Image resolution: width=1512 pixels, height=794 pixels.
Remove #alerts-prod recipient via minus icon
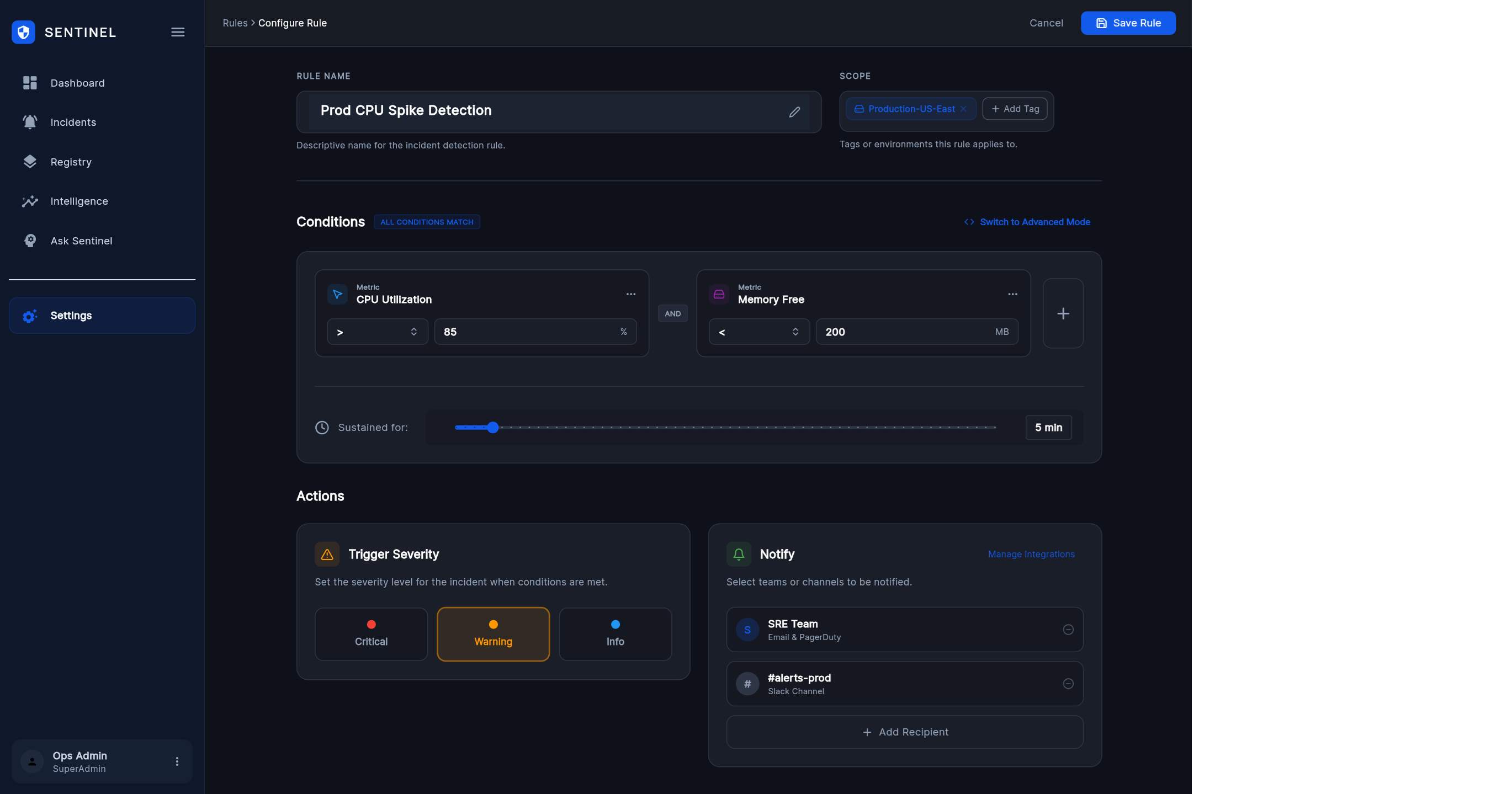point(1068,684)
